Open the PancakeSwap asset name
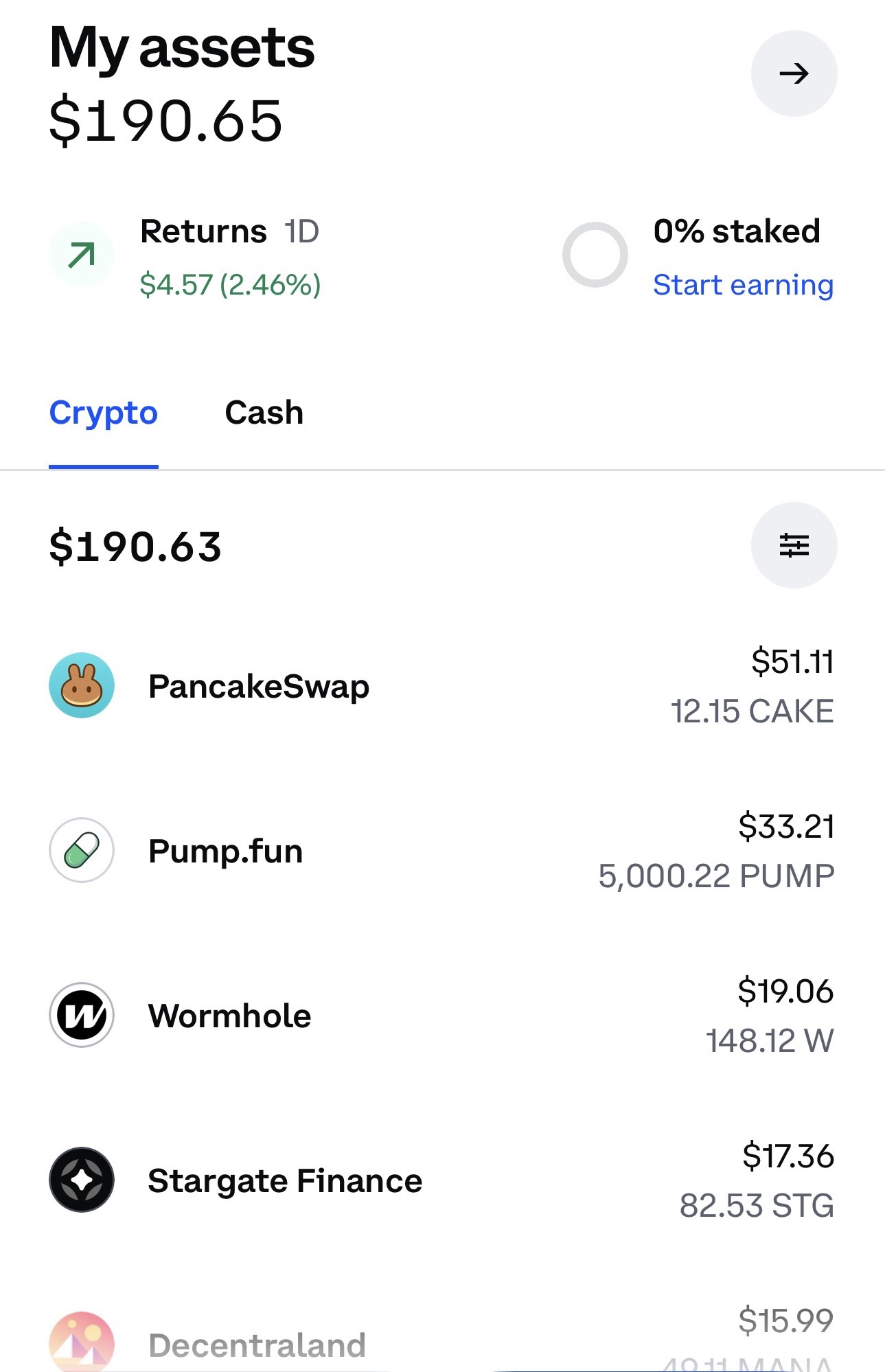Screen dimensions: 885x1372 point(259,687)
